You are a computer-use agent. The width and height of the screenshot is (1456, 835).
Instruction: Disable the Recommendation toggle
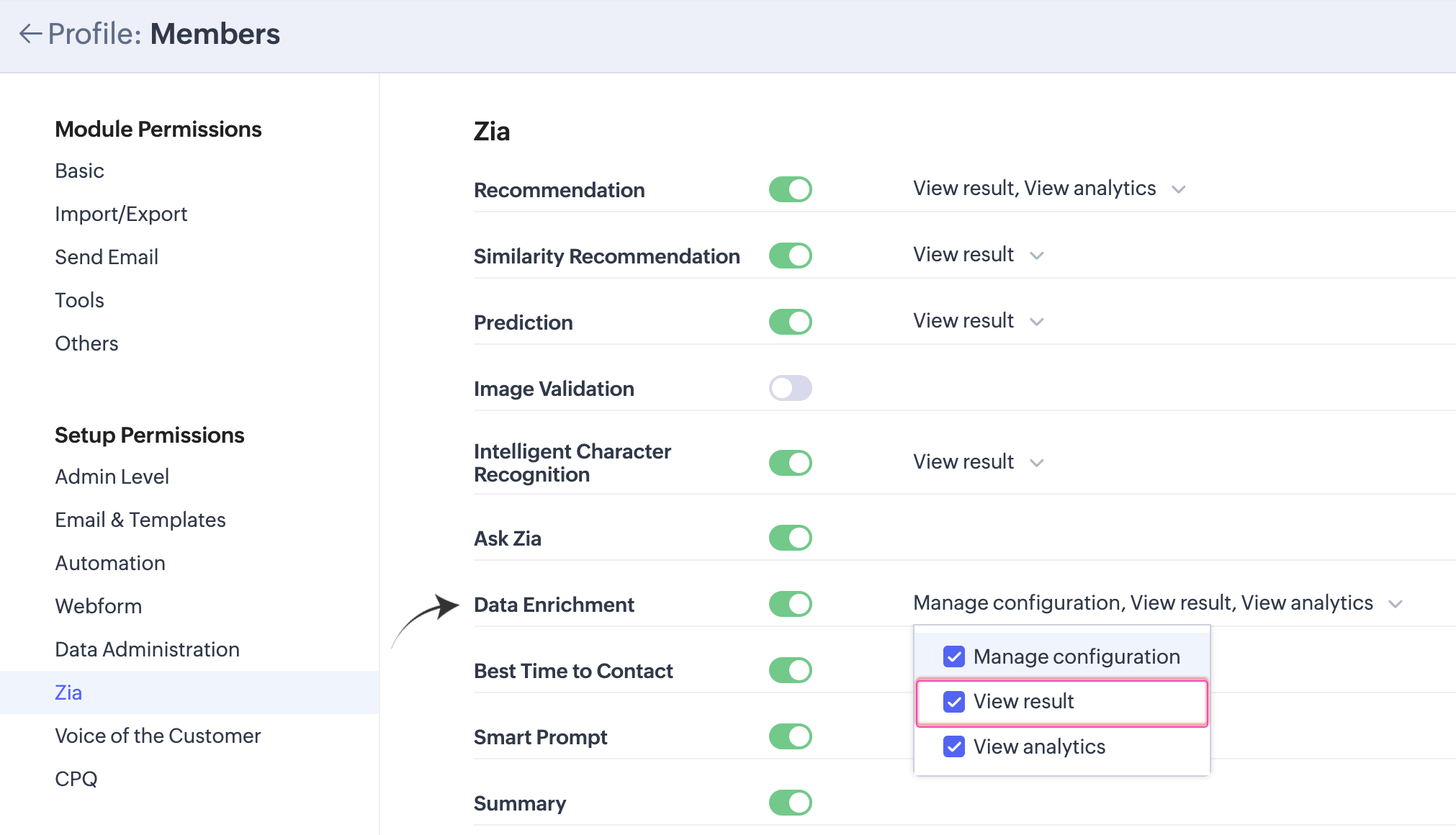790,189
